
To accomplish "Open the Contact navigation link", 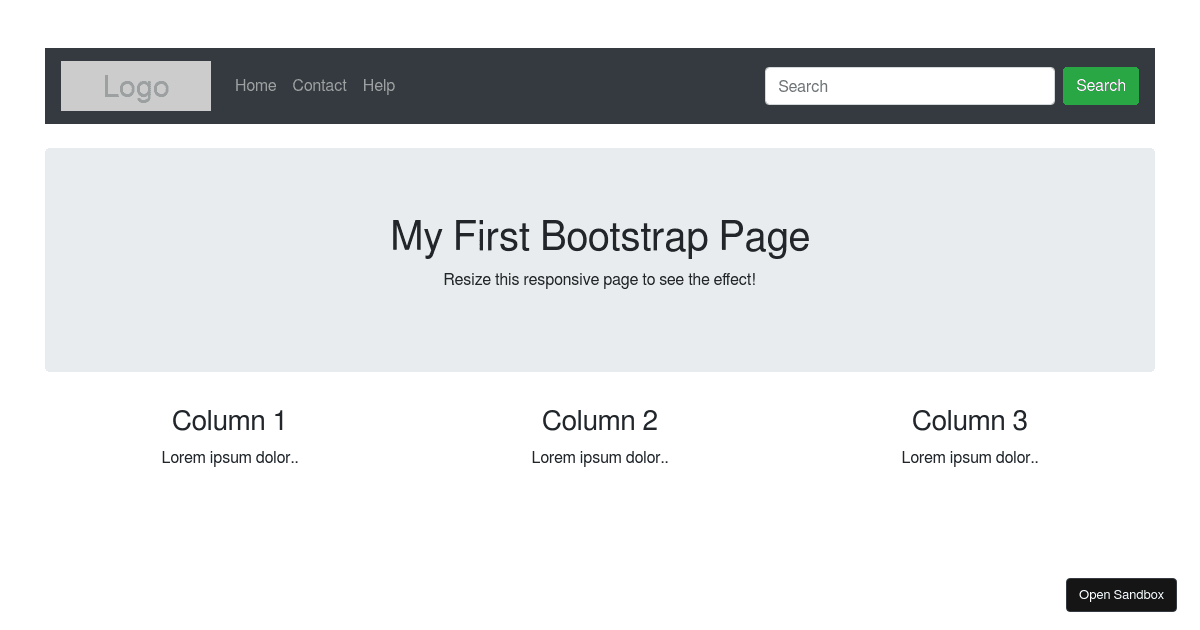I will (319, 86).
